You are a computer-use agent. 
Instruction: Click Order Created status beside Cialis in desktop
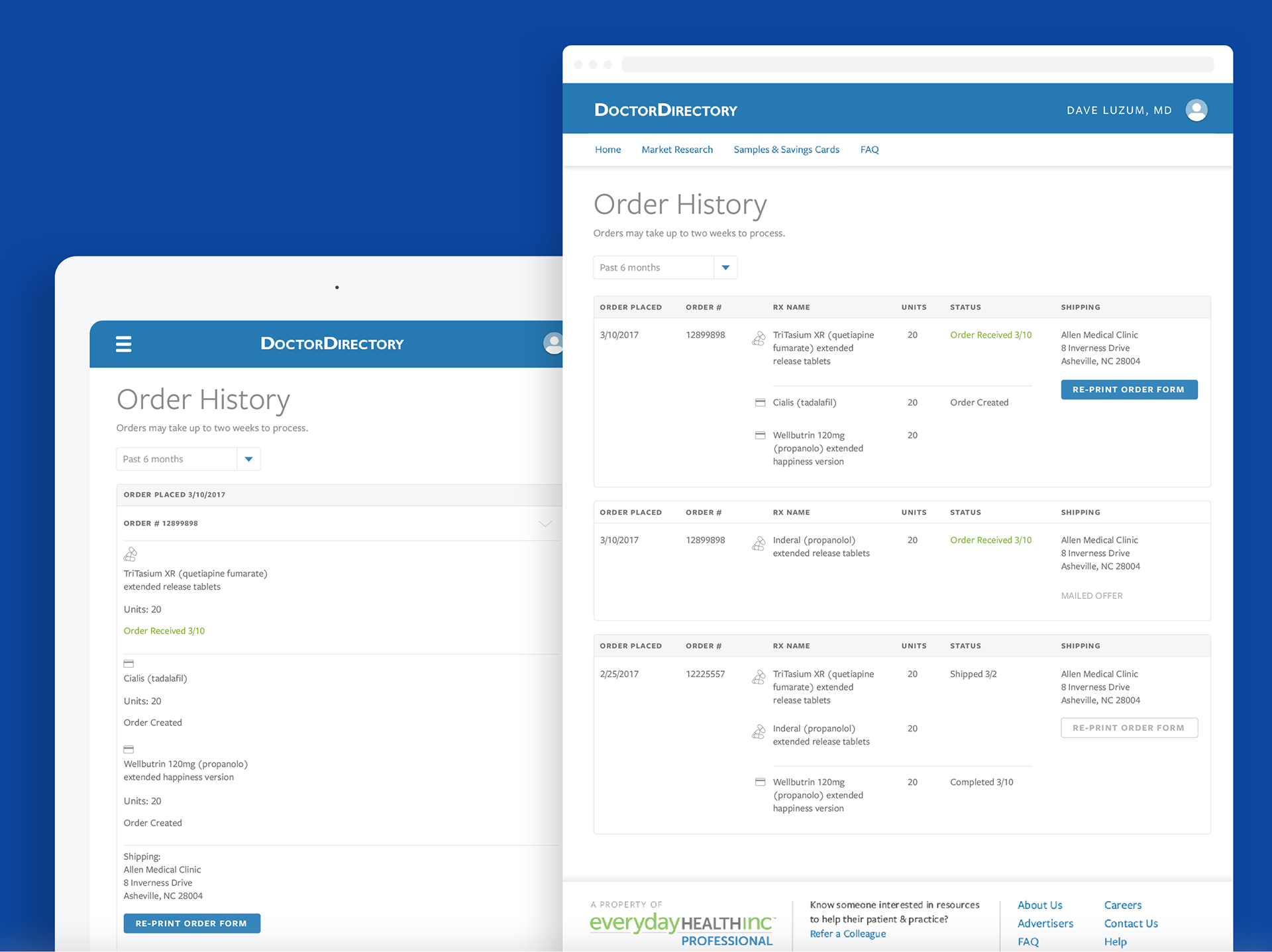[979, 403]
